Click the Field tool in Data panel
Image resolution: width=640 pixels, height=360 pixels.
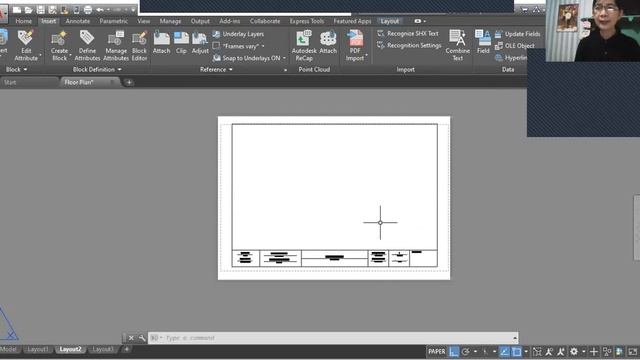[x=483, y=42]
